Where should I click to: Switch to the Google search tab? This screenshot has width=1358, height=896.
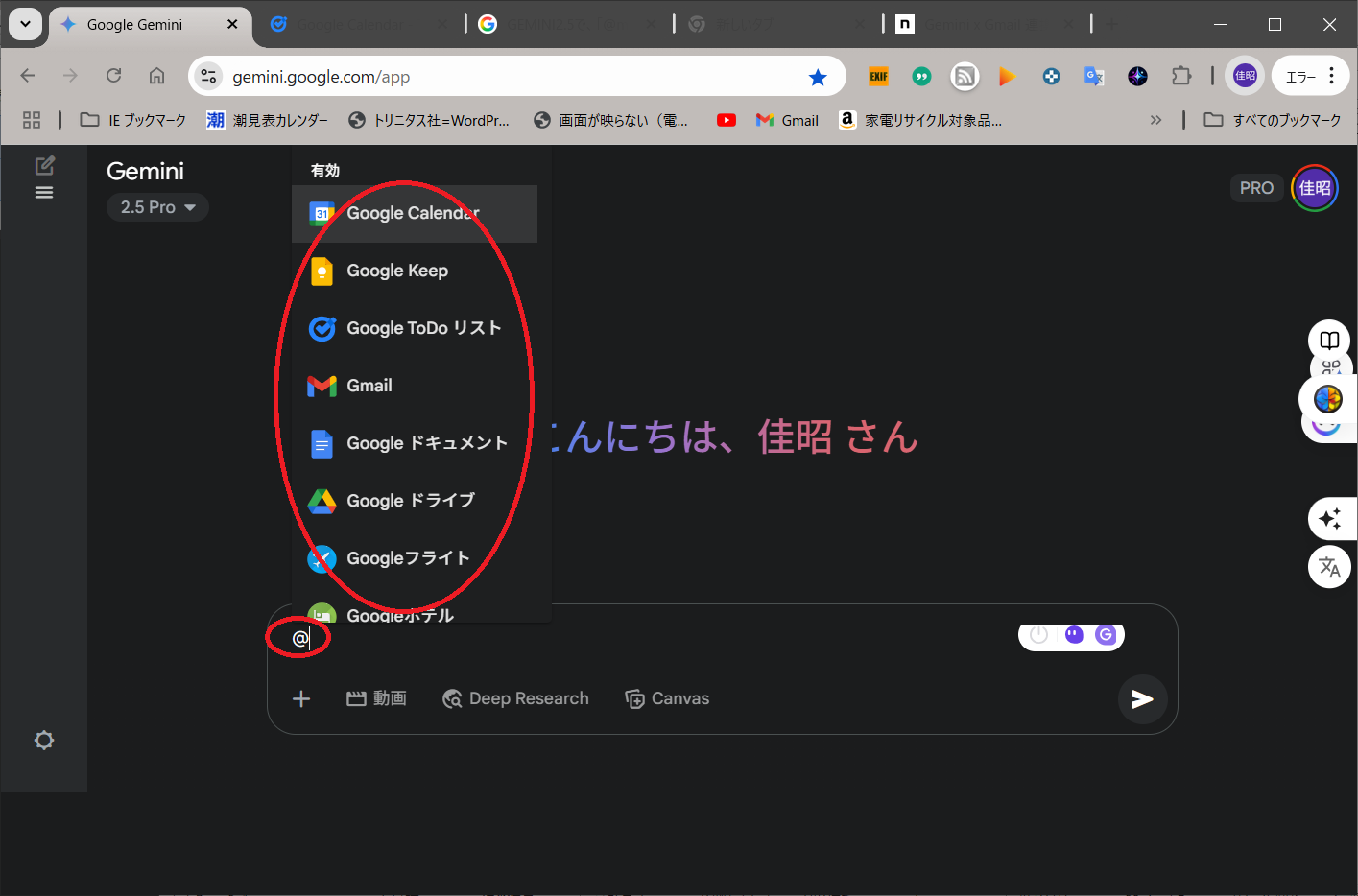pos(566,25)
